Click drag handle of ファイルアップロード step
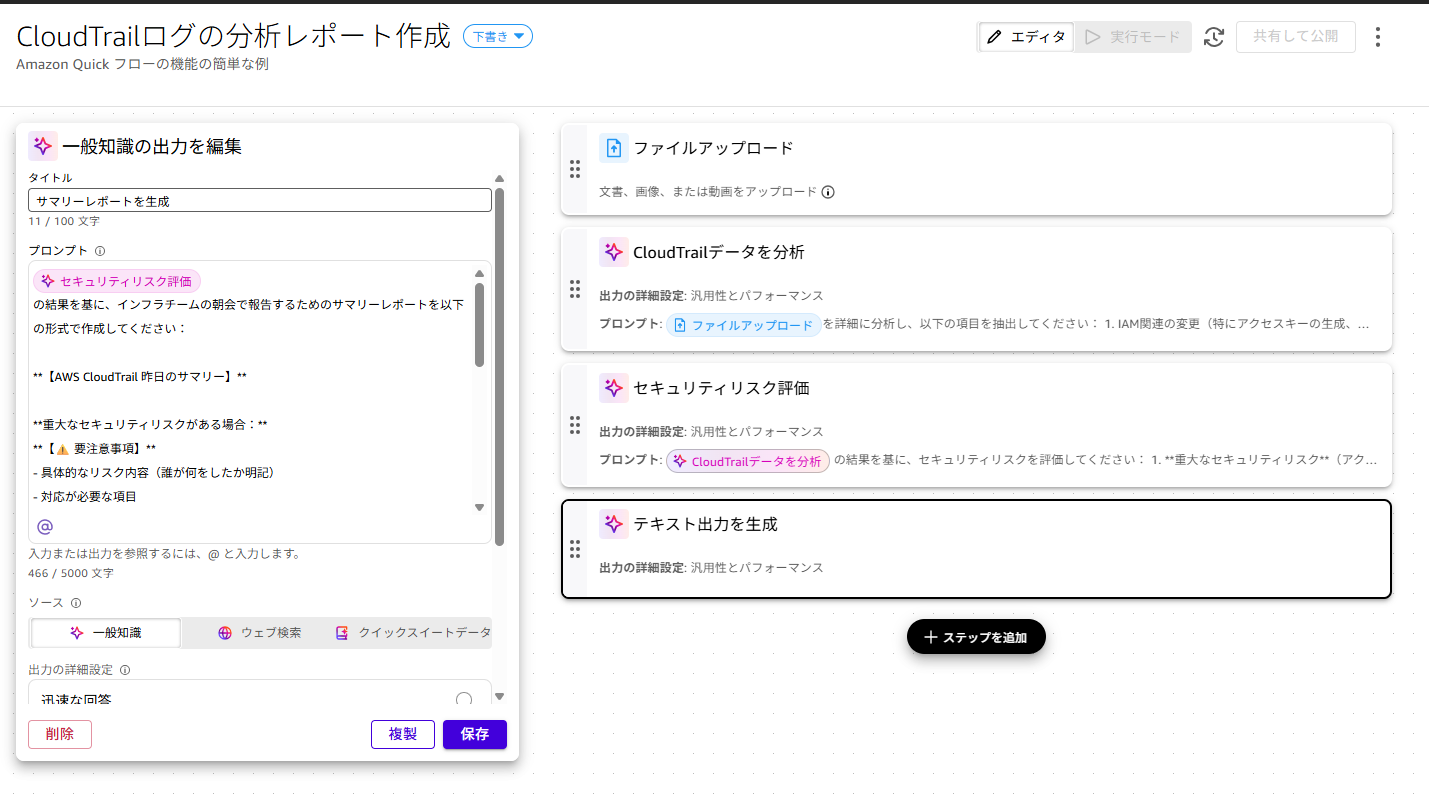Viewport: 1429px width, 808px height. pyautogui.click(x=575, y=169)
